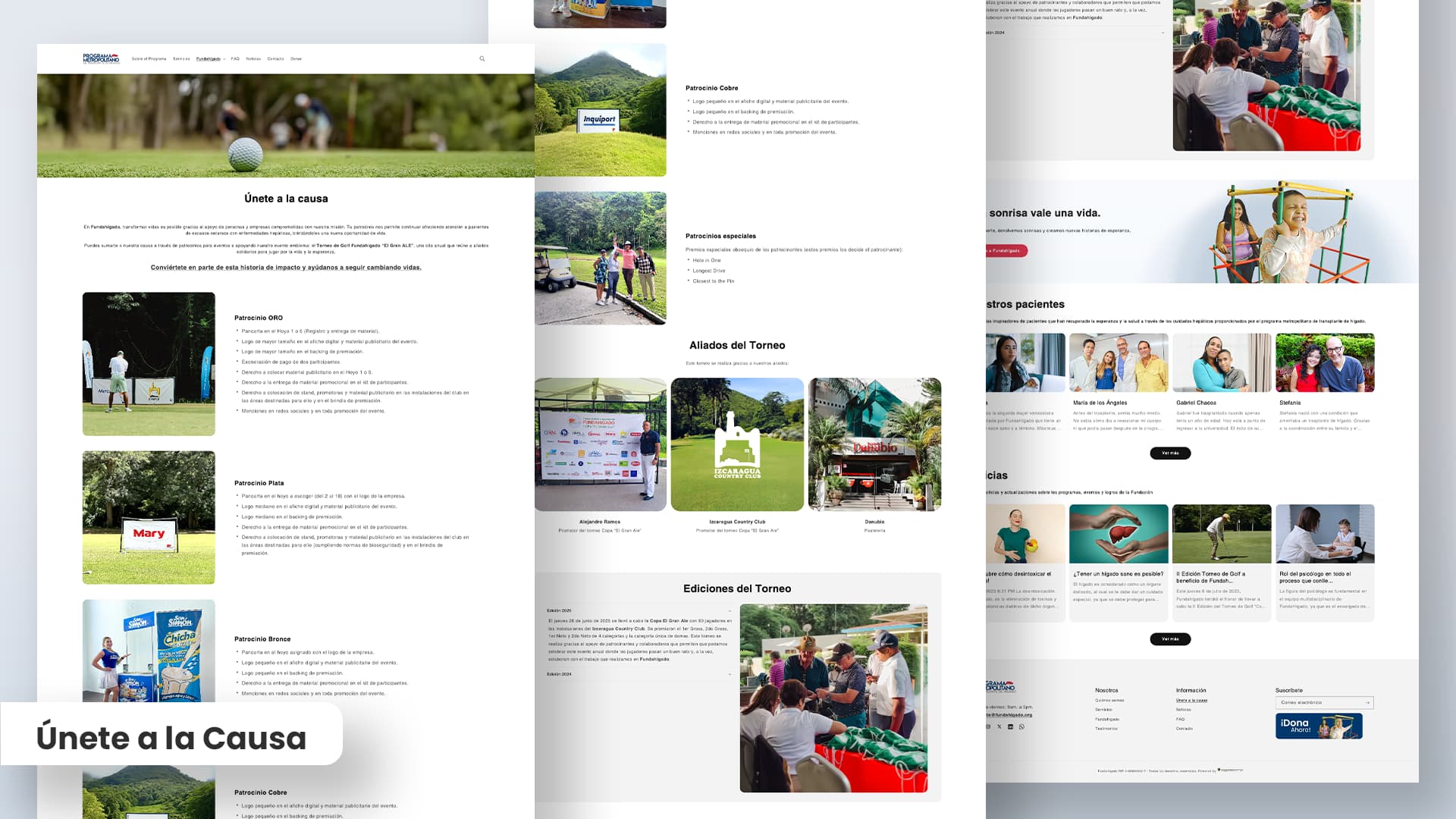The width and height of the screenshot is (1456, 819).
Task: Open 'Contacto' in the footer Información column
Action: (x=1185, y=729)
